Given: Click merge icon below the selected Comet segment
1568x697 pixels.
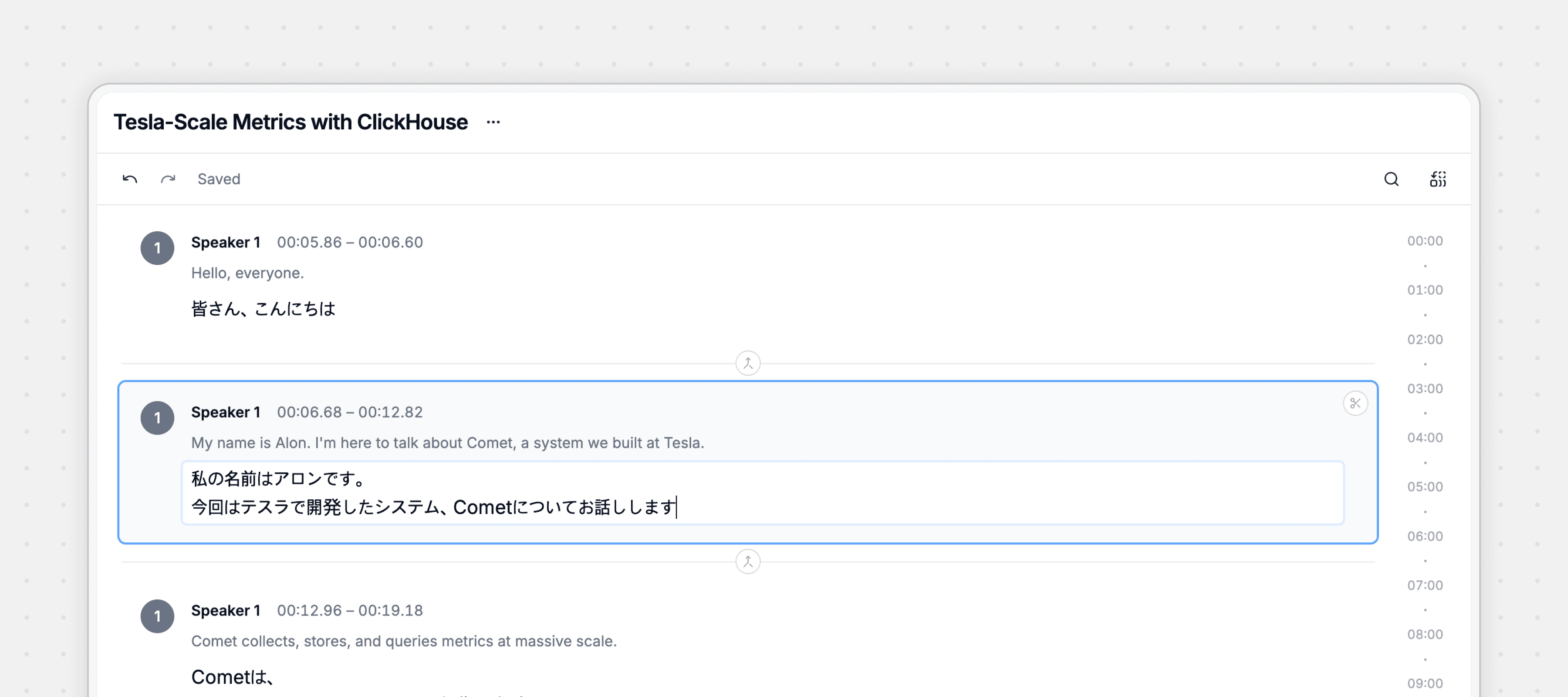Looking at the screenshot, I should (x=747, y=561).
